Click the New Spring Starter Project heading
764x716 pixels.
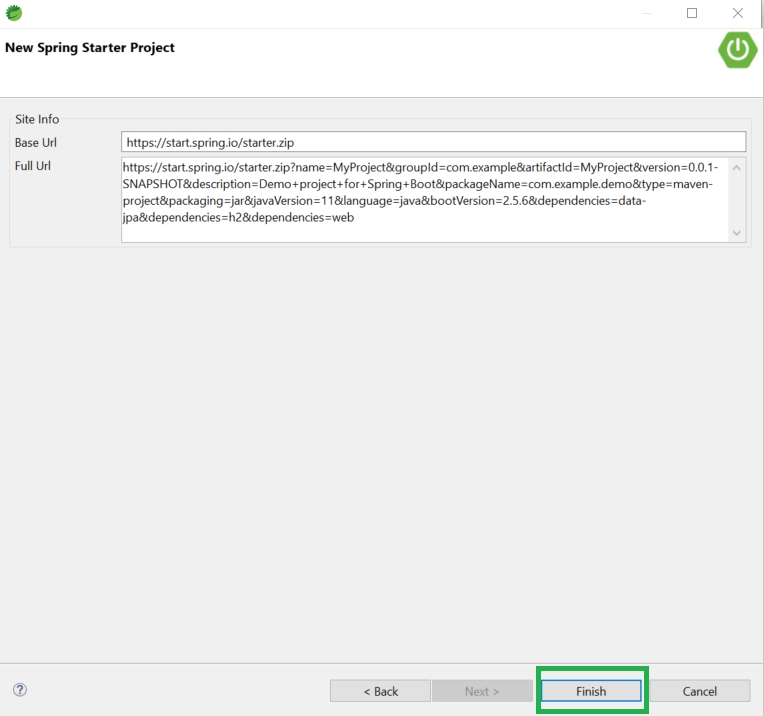90,48
